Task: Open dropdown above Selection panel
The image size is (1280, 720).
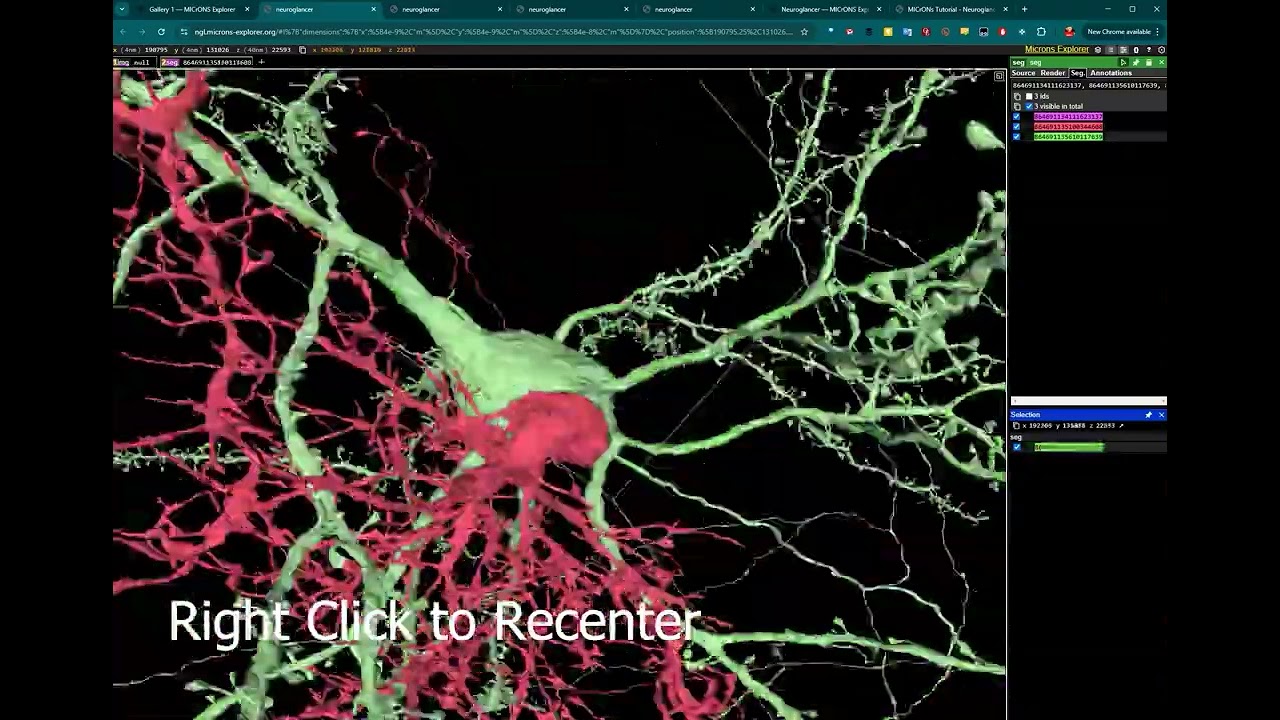Action: point(1088,401)
